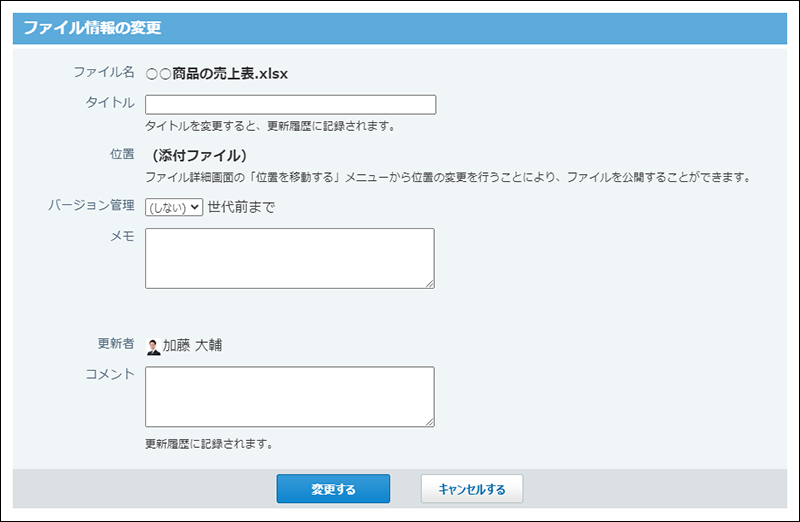This screenshot has height=522, width=800.
Task: Click the file name ○○商品の売上表.xlsx
Action: pyautogui.click(x=217, y=74)
